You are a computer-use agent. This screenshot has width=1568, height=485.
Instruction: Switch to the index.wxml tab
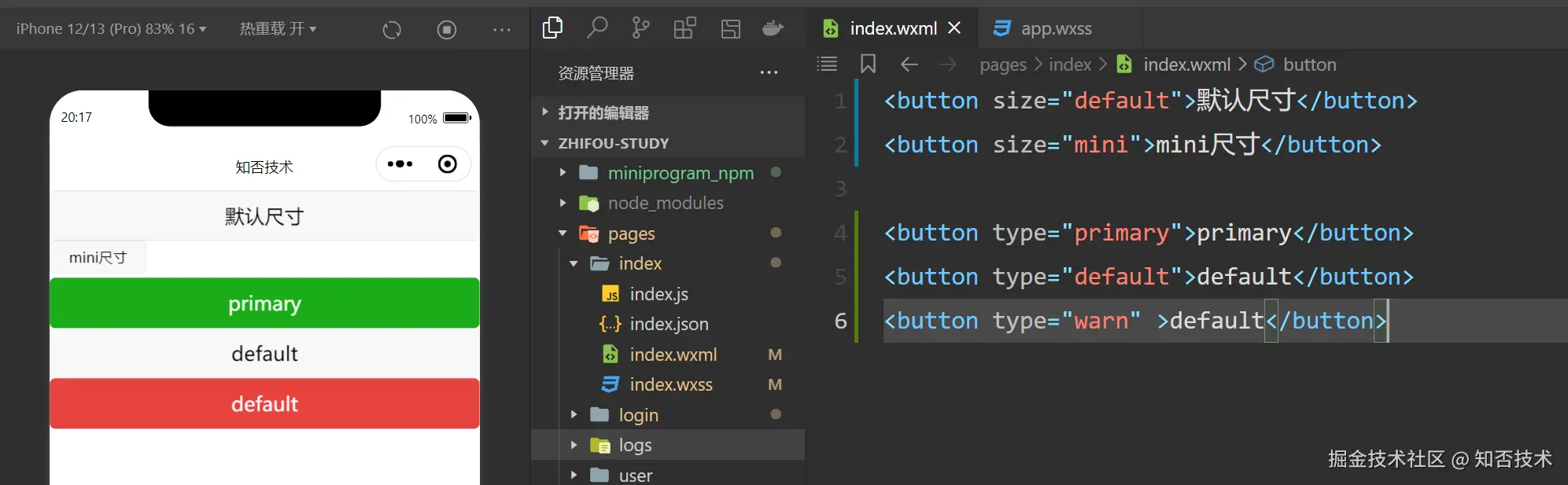point(893,29)
